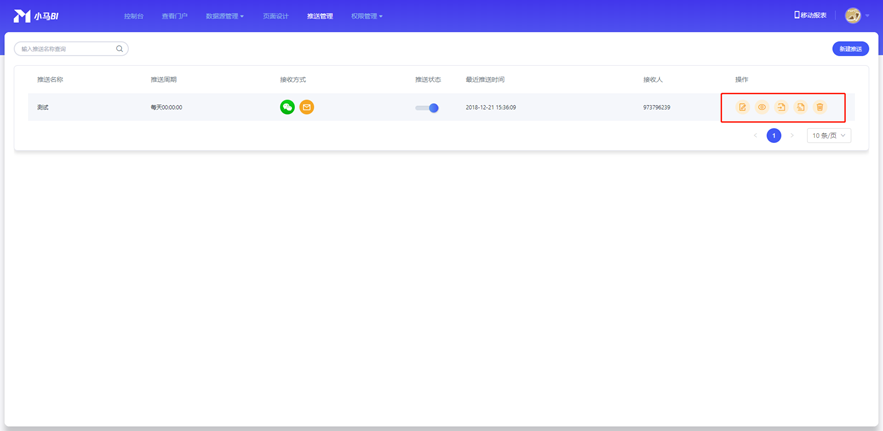Open the 页面设计 menu item
The width and height of the screenshot is (883, 431).
[x=275, y=16]
